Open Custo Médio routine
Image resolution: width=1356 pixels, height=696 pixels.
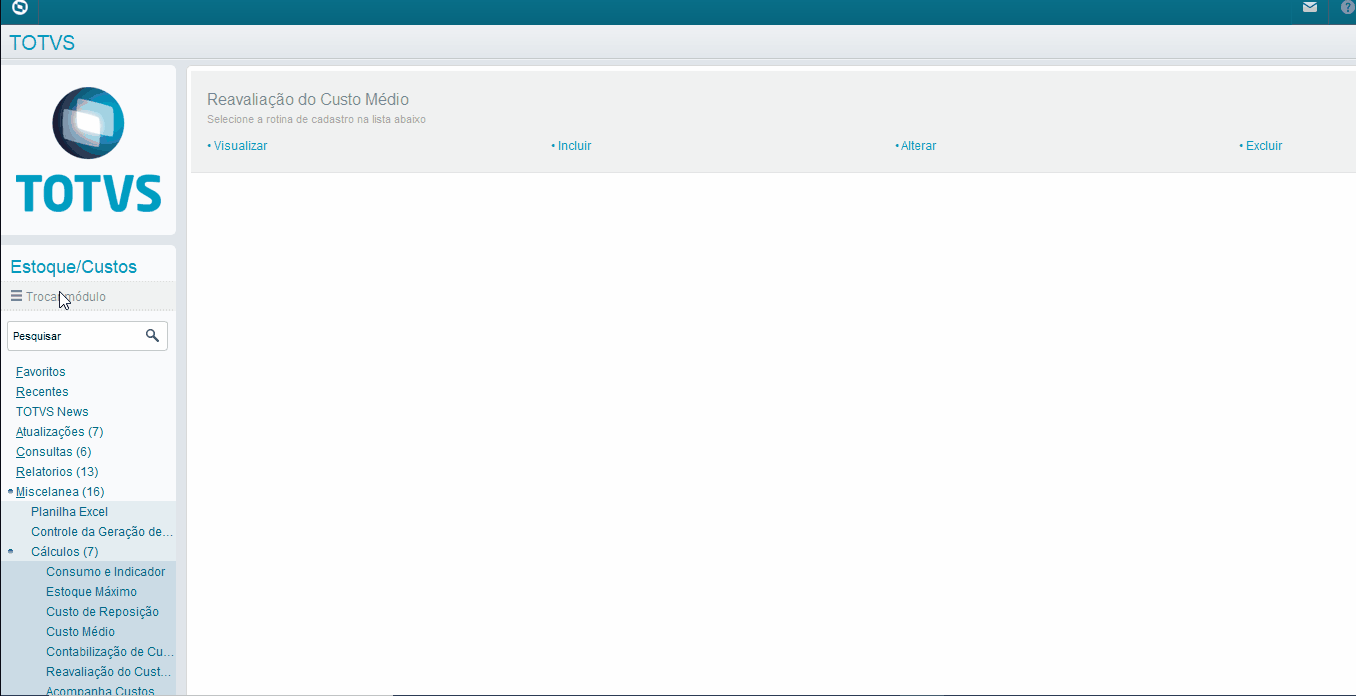(x=80, y=632)
